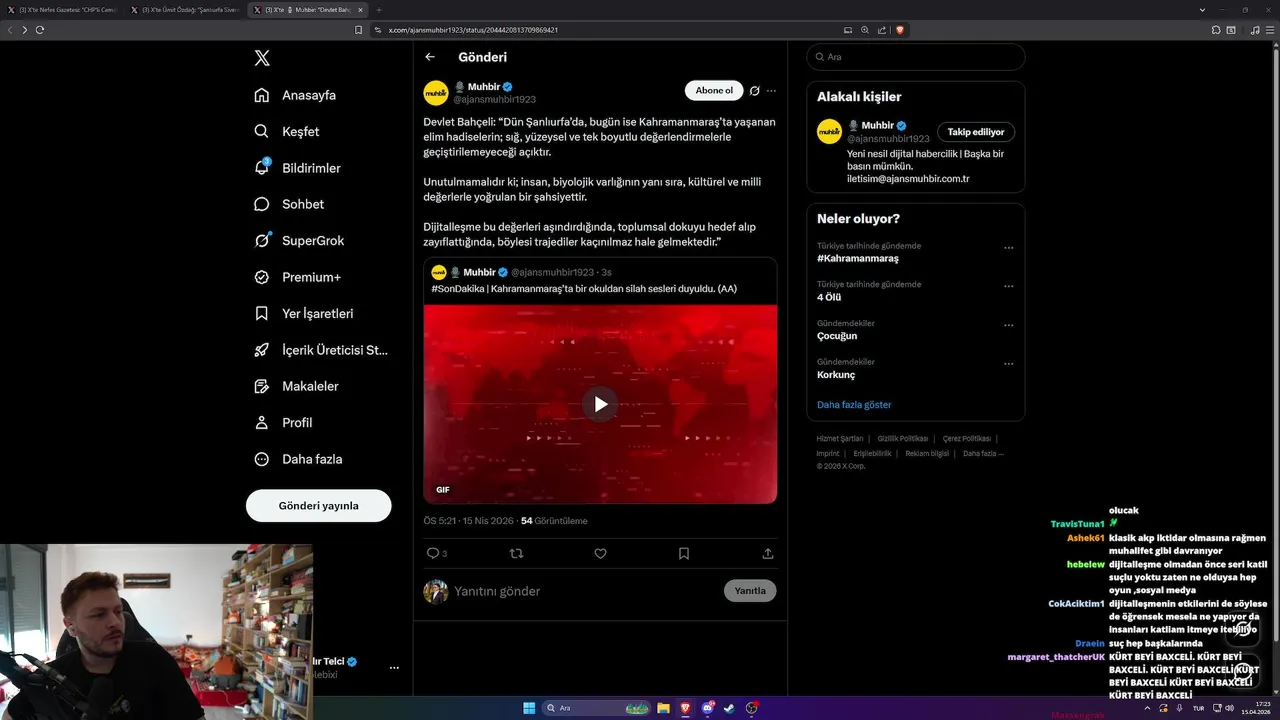Click the share icon under the post

coord(768,553)
